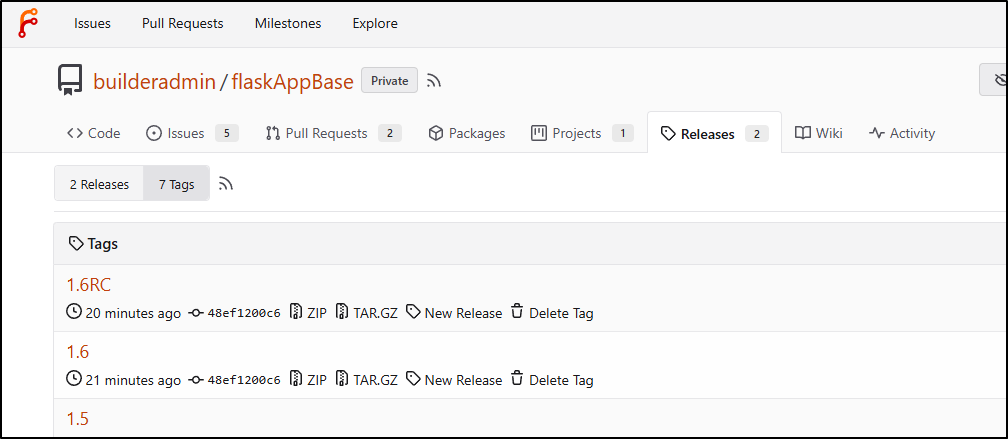Download TAR.GZ archive for tag 1.6RC
The width and height of the screenshot is (1008, 439).
click(366, 313)
